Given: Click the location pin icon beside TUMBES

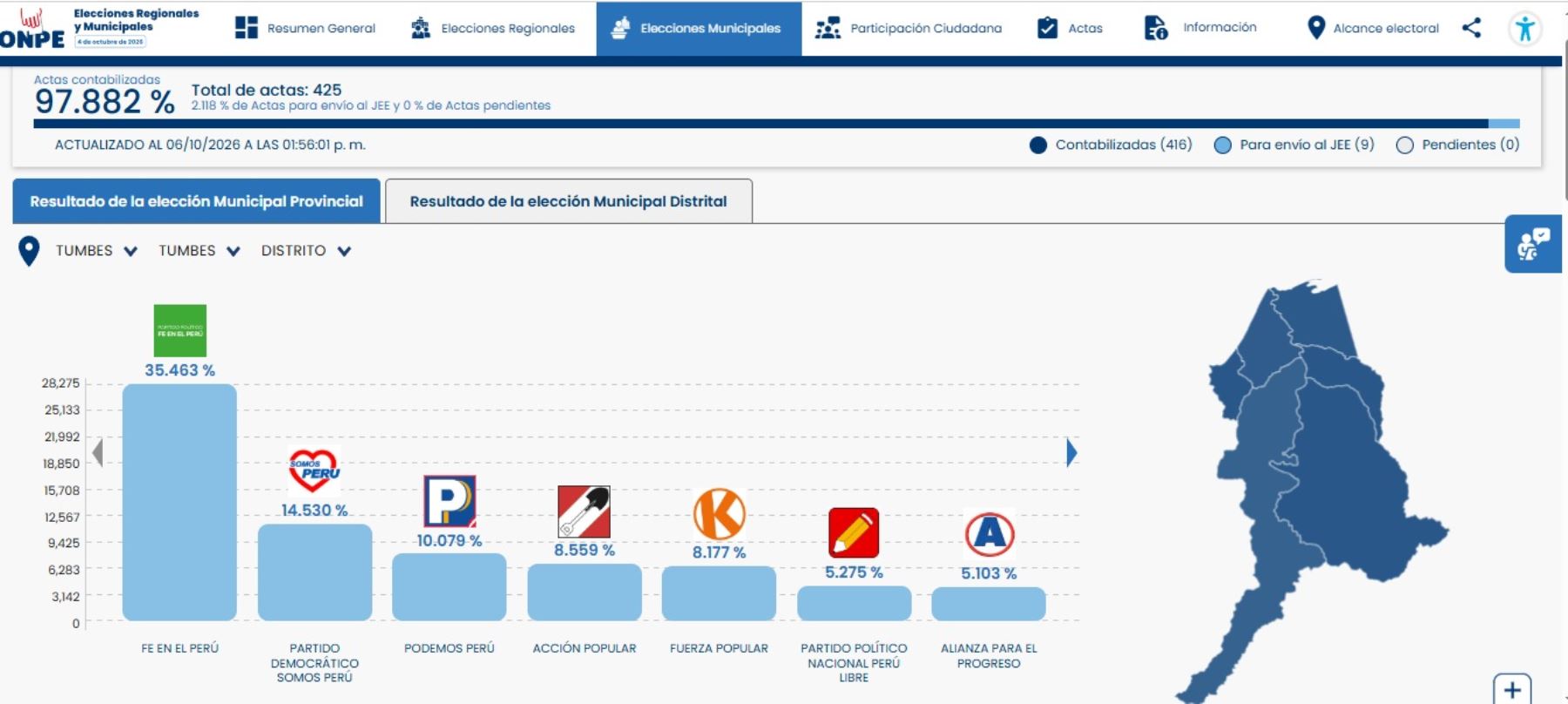Looking at the screenshot, I should [29, 251].
